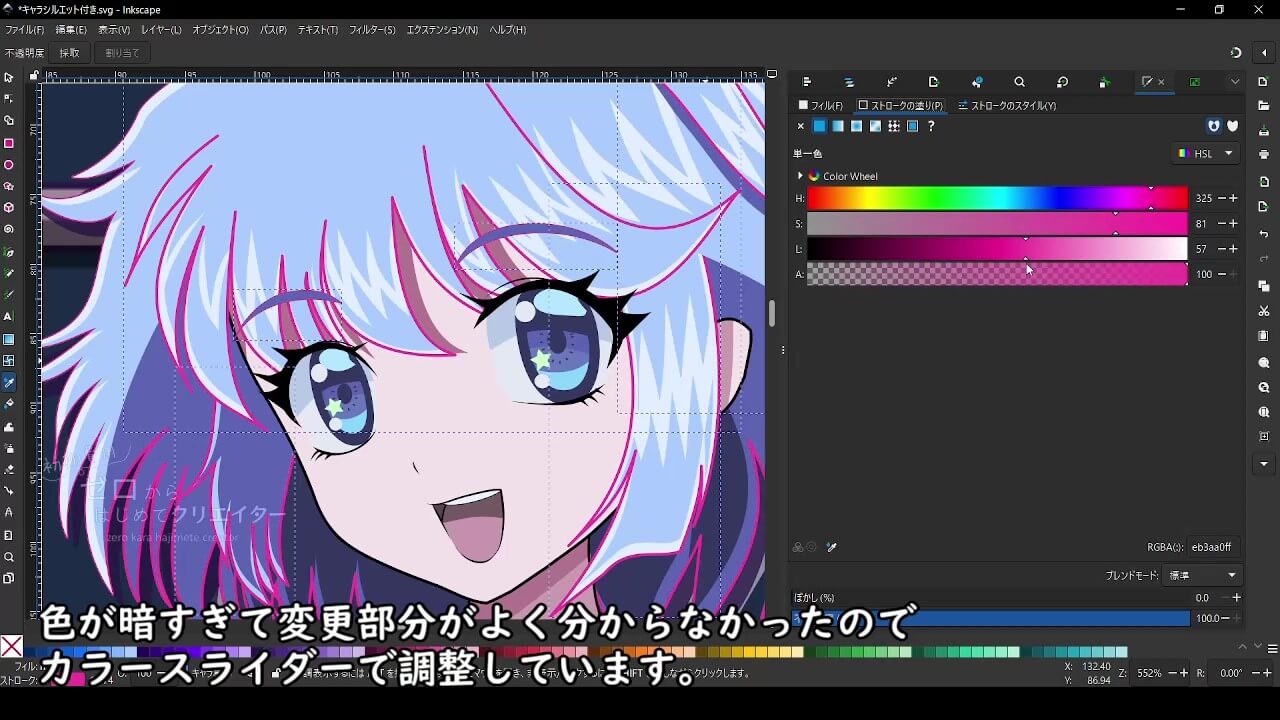Click the unknown paint question mark icon
Screen dimensions: 1280x720
pyautogui.click(x=931, y=126)
